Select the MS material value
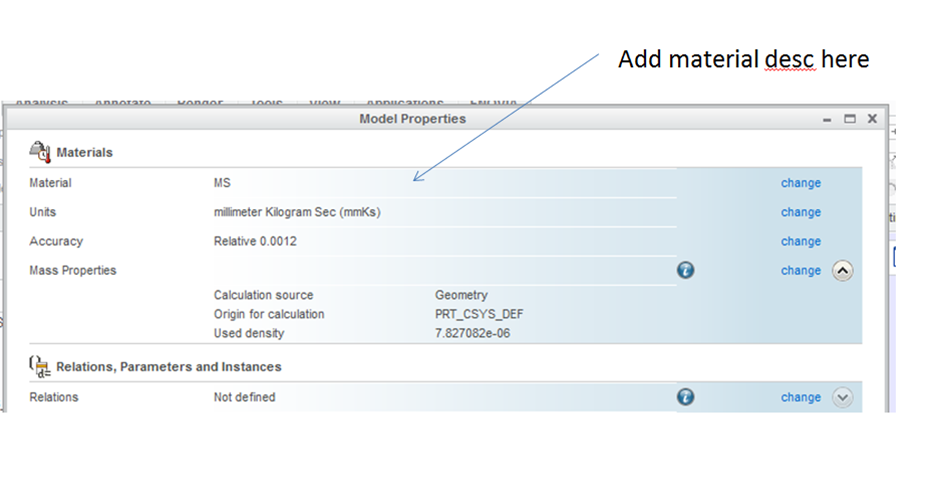This screenshot has height=482, width=938. point(222,183)
